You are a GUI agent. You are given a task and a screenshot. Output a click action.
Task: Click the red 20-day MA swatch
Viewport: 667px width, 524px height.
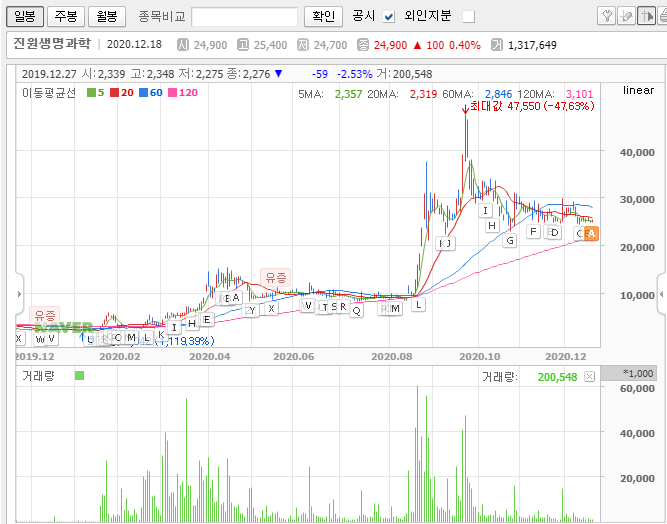(x=114, y=92)
